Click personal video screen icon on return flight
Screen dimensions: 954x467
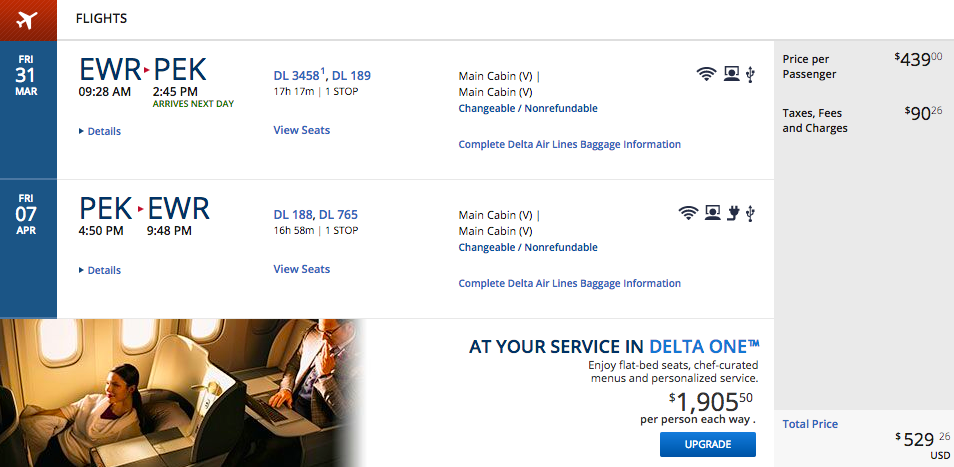[x=712, y=213]
